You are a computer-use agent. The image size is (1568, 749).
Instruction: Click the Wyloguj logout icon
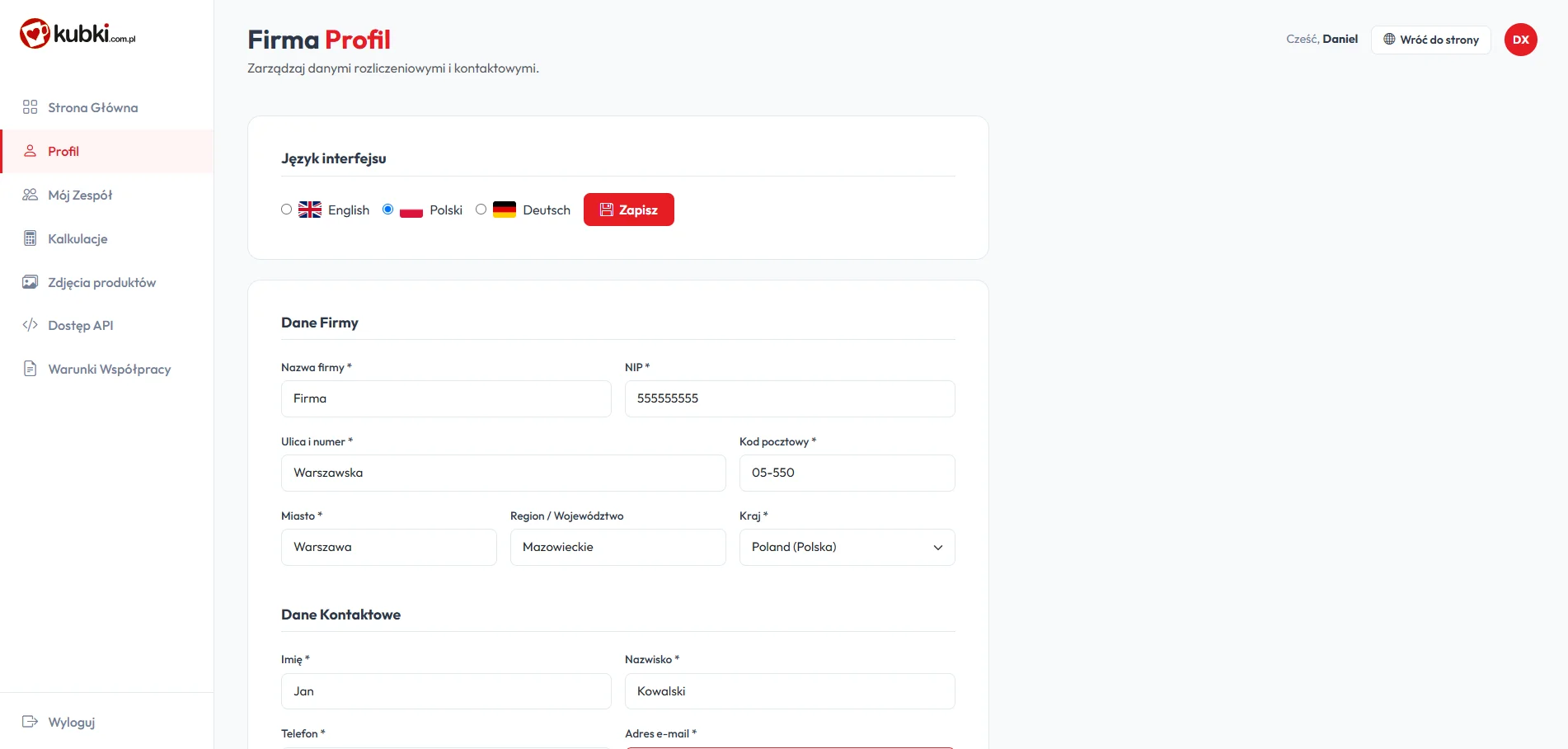(31, 722)
